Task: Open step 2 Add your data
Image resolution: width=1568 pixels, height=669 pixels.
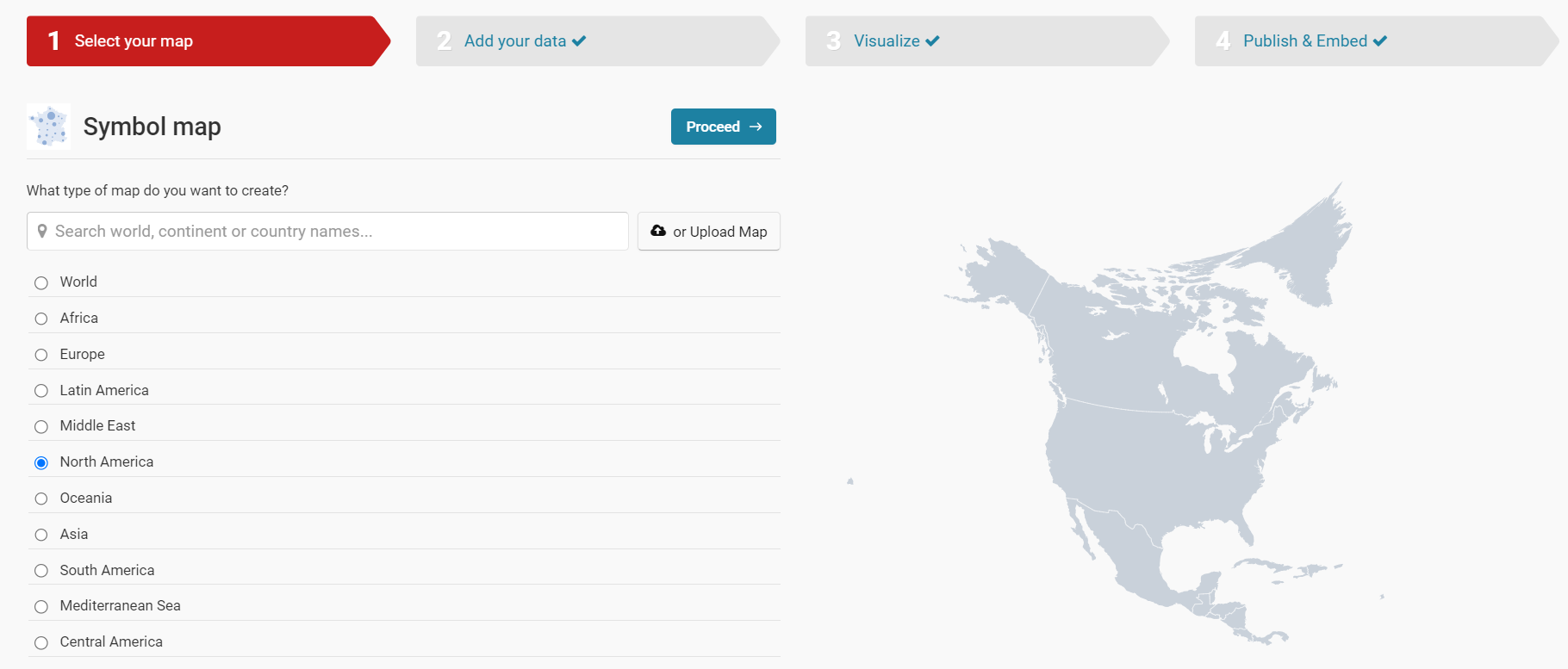Action: (598, 41)
